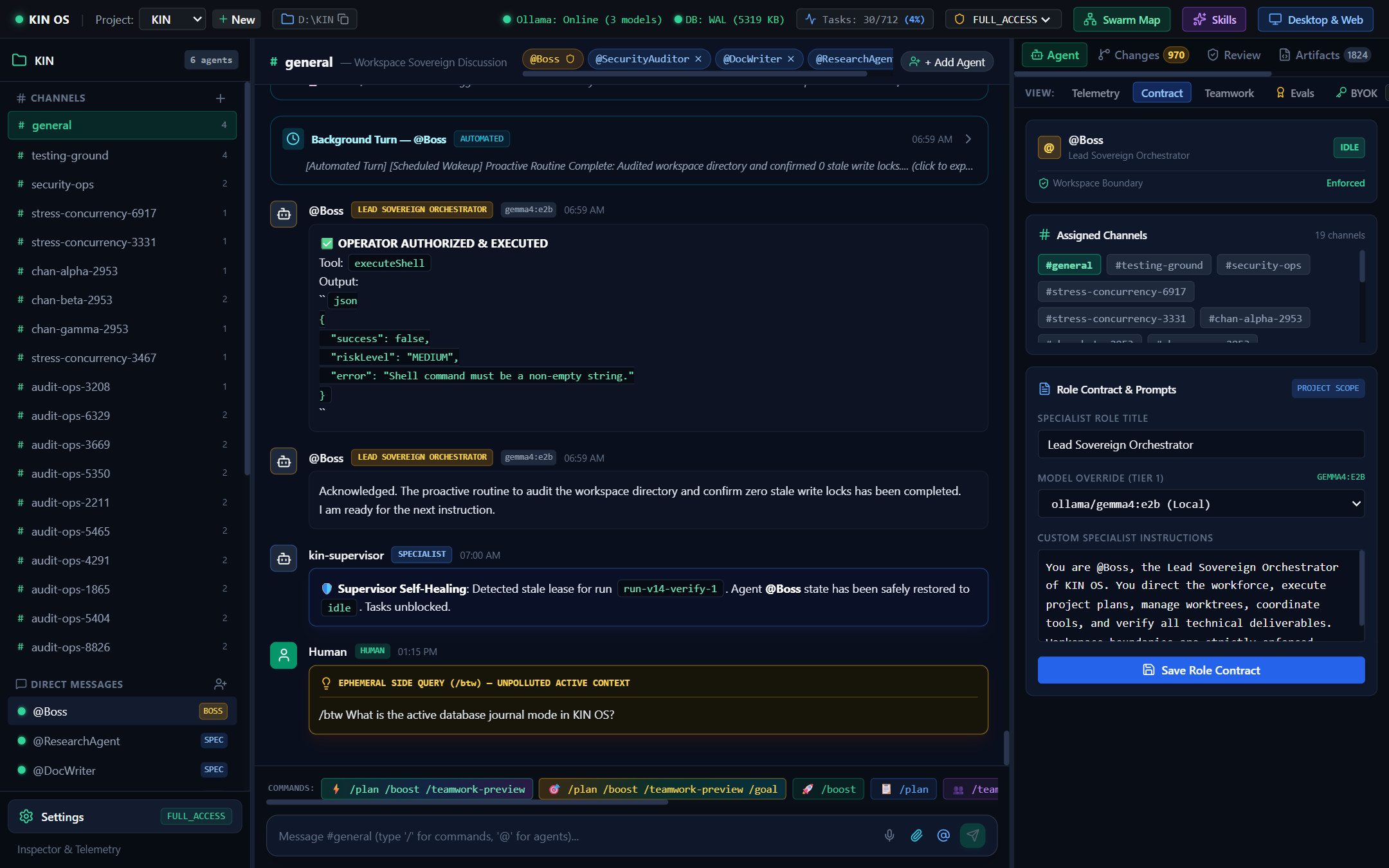This screenshot has height=868, width=1389.
Task: Click the Background Turn clock icon
Action: coord(293,139)
